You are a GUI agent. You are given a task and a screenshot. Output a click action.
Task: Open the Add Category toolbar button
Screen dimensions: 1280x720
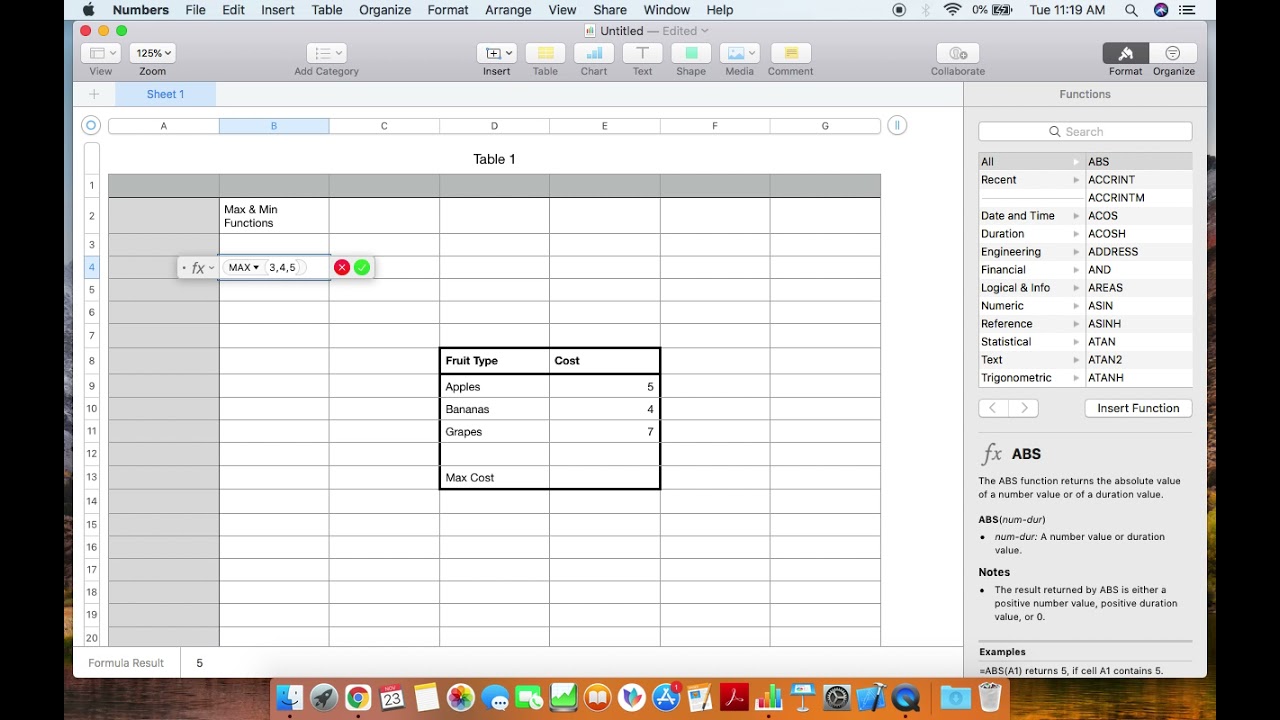tap(326, 53)
